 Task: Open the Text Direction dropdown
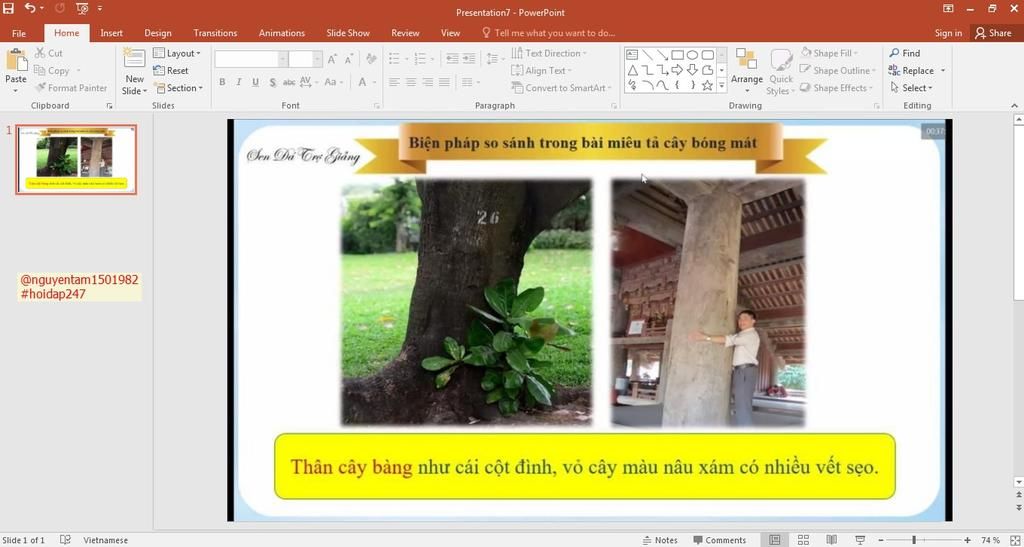549,53
